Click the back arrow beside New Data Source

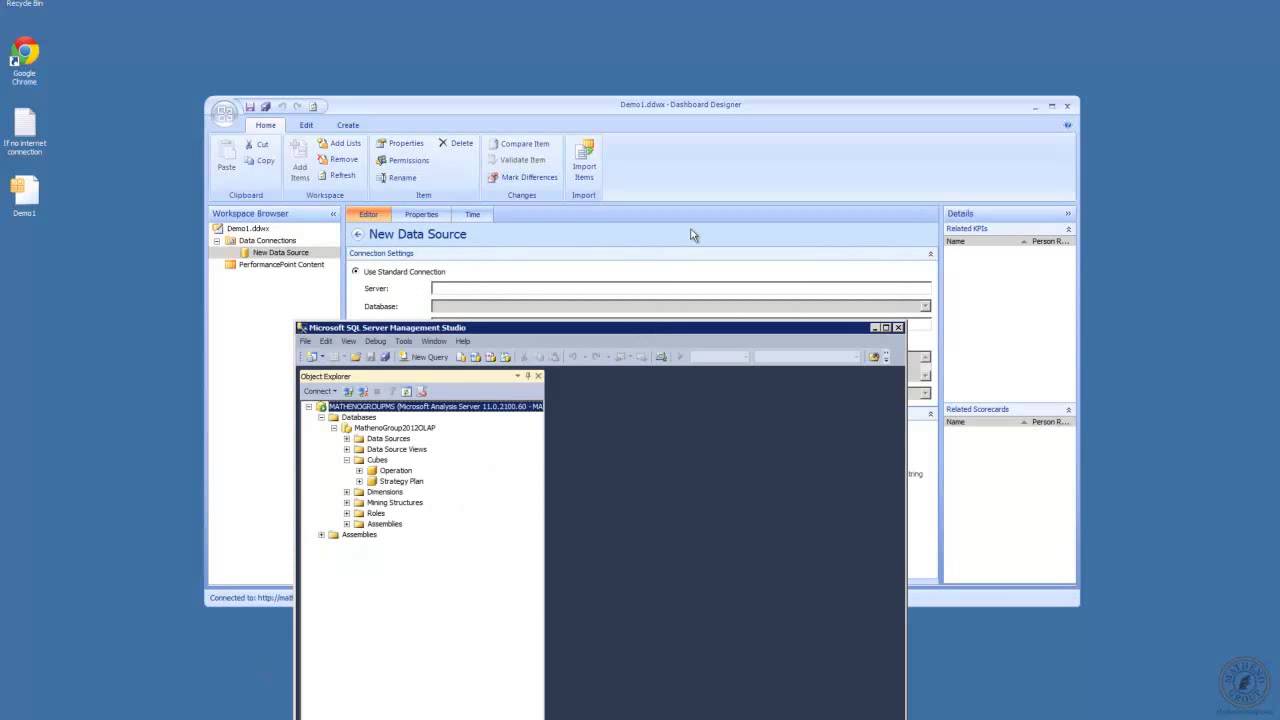[x=357, y=234]
